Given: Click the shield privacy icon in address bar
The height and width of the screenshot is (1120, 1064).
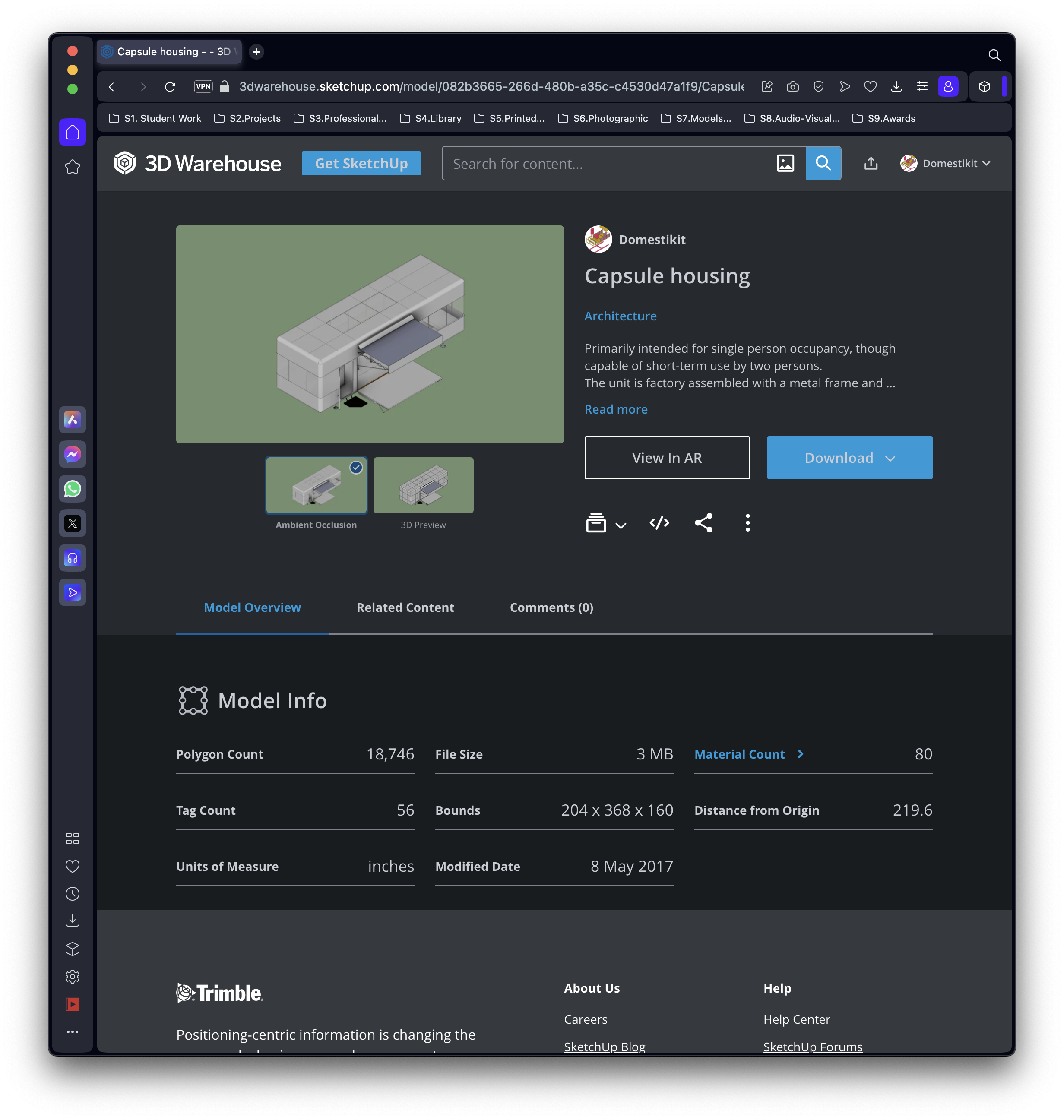Looking at the screenshot, I should [818, 86].
